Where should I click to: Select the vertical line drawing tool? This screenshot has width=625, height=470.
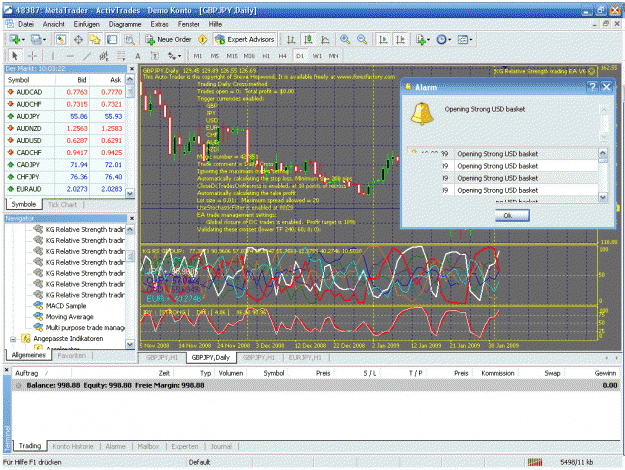[x=53, y=56]
